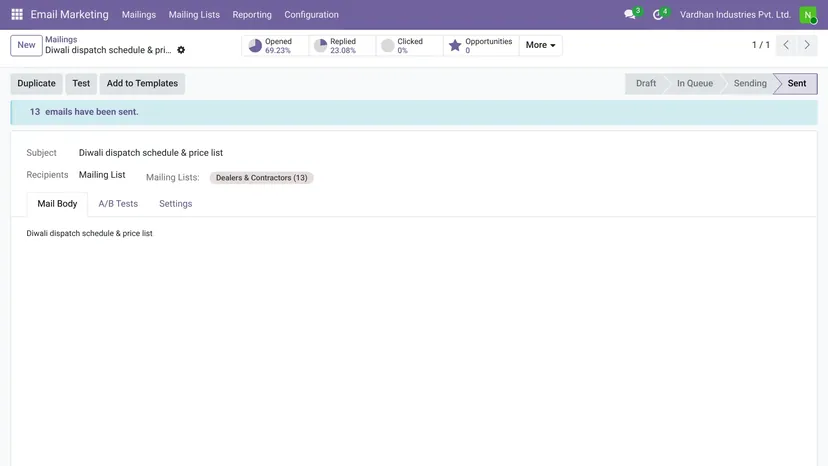Click the Clicked pie chart icon
The height and width of the screenshot is (466, 828).
pyautogui.click(x=388, y=45)
